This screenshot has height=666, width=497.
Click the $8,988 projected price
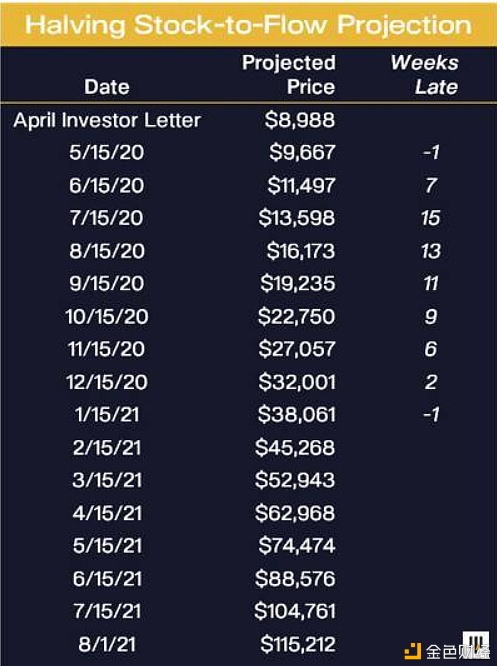(x=300, y=120)
